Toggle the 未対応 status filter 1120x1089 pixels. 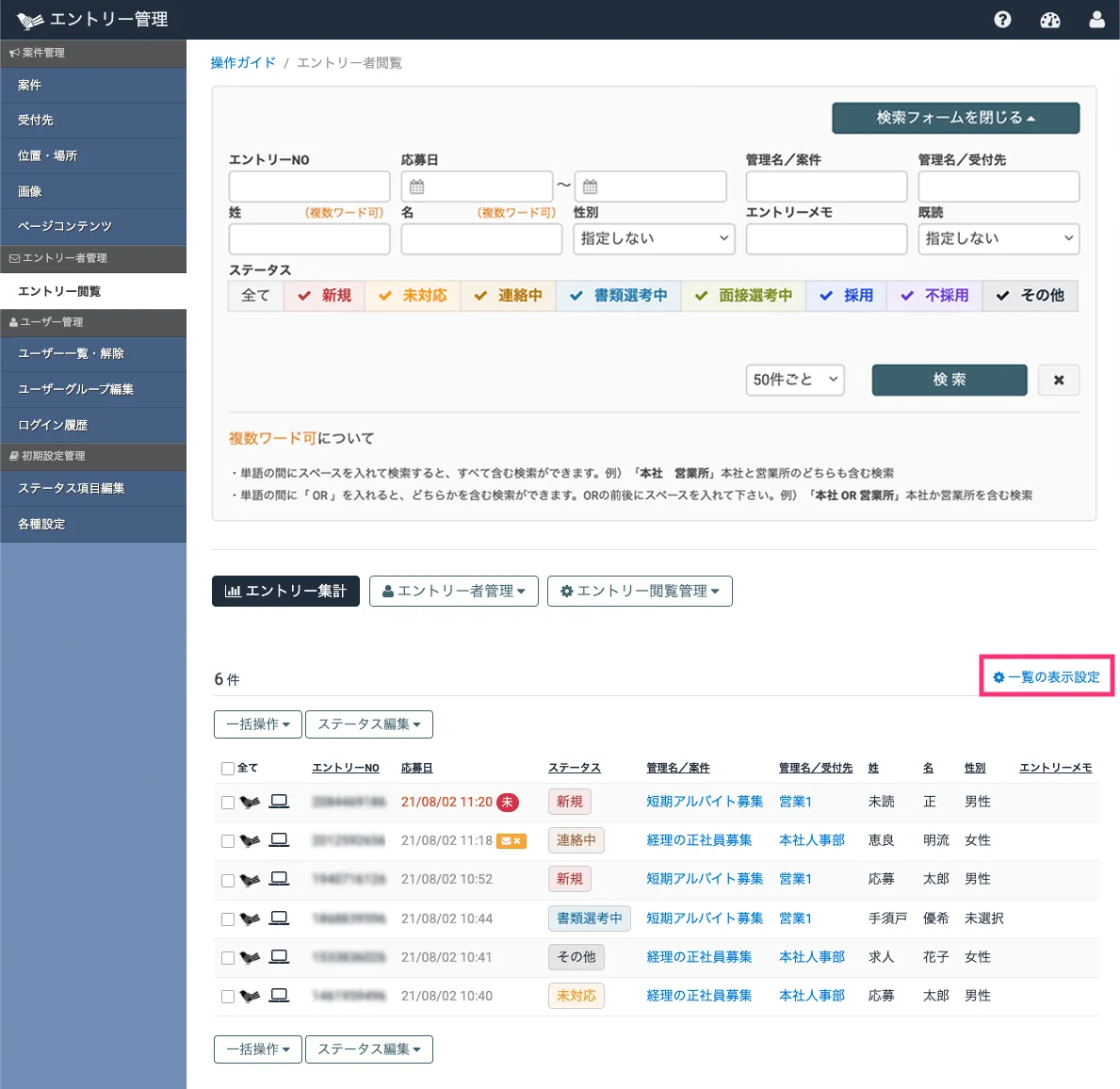click(413, 296)
